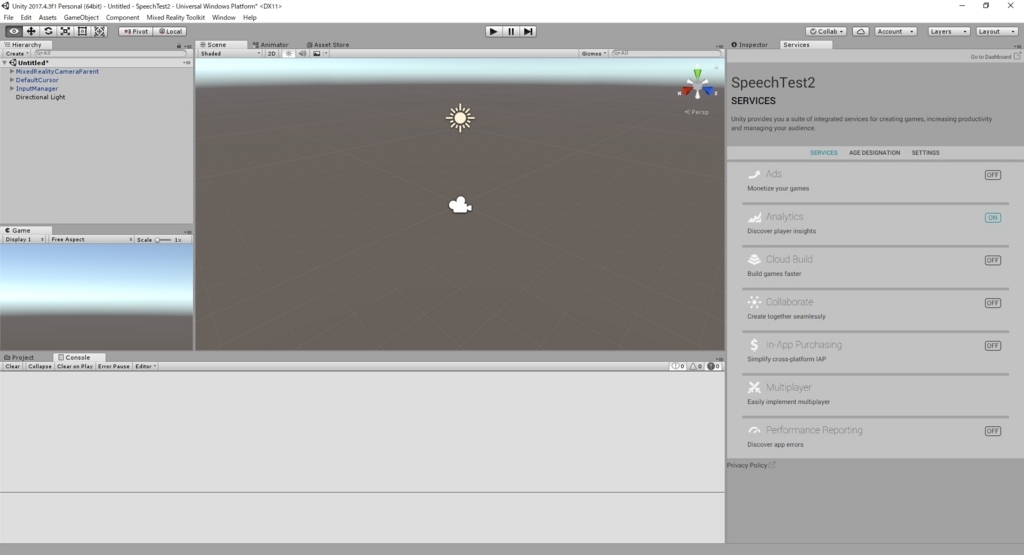The height and width of the screenshot is (555, 1024).
Task: Open the Display 1 dropdown
Action: coord(24,240)
